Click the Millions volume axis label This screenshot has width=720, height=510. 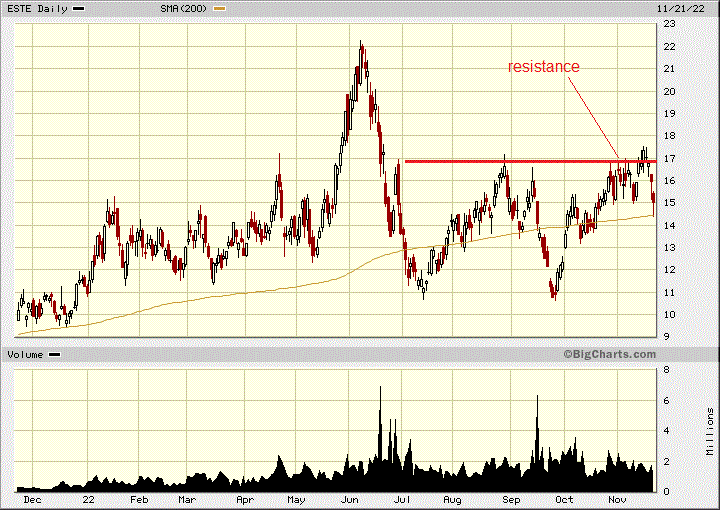pos(710,431)
